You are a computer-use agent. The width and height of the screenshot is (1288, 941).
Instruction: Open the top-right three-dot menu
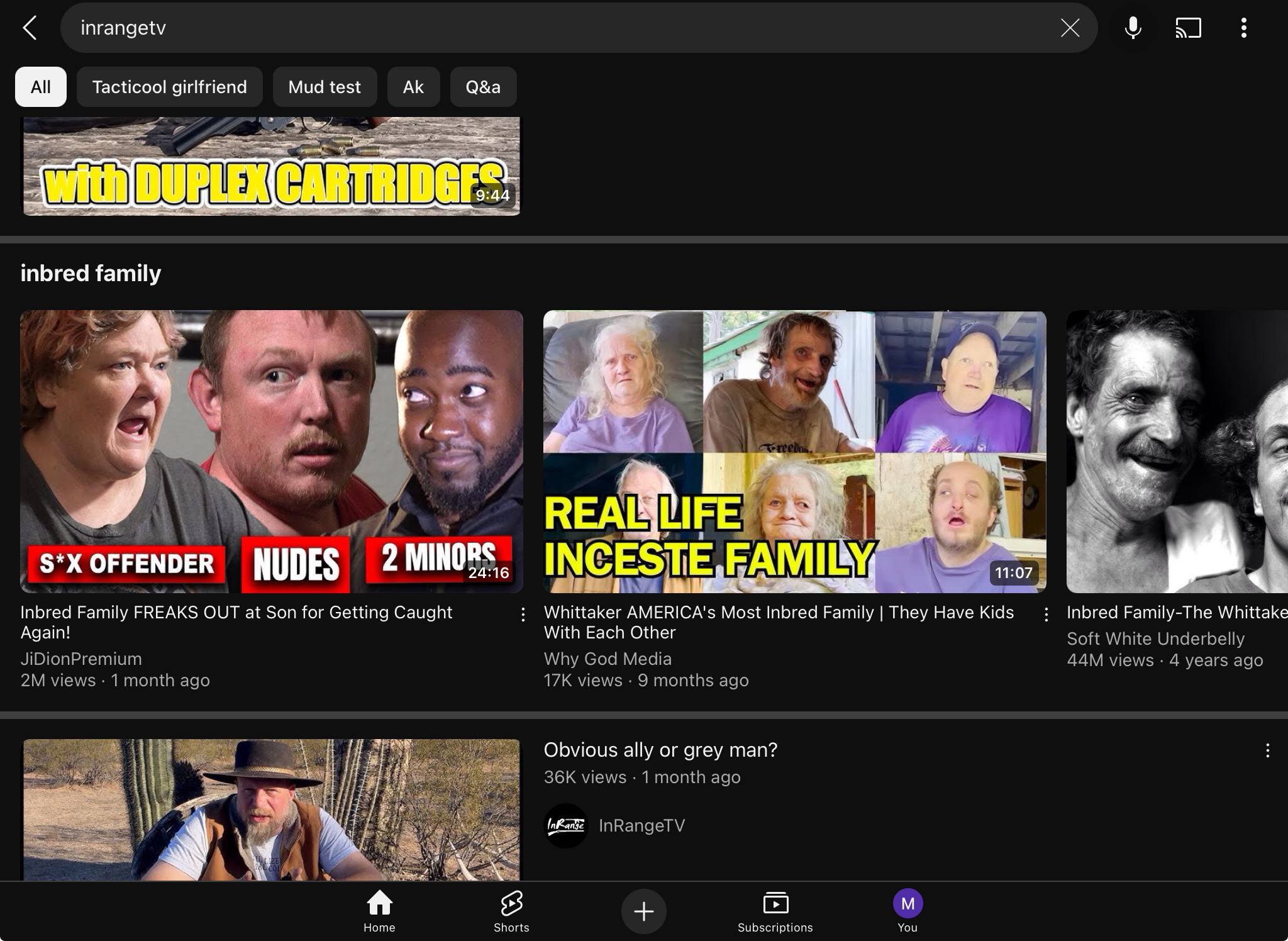coord(1243,28)
